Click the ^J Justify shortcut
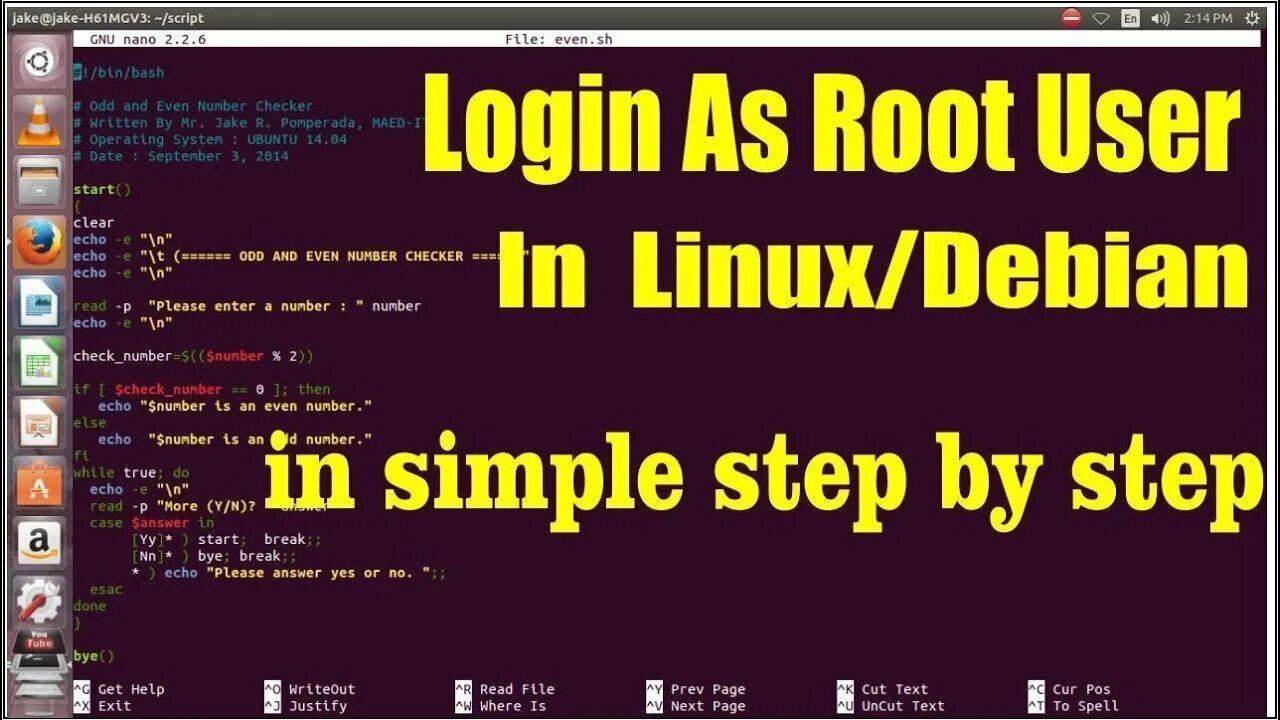Image resolution: width=1280 pixels, height=720 pixels. click(305, 706)
